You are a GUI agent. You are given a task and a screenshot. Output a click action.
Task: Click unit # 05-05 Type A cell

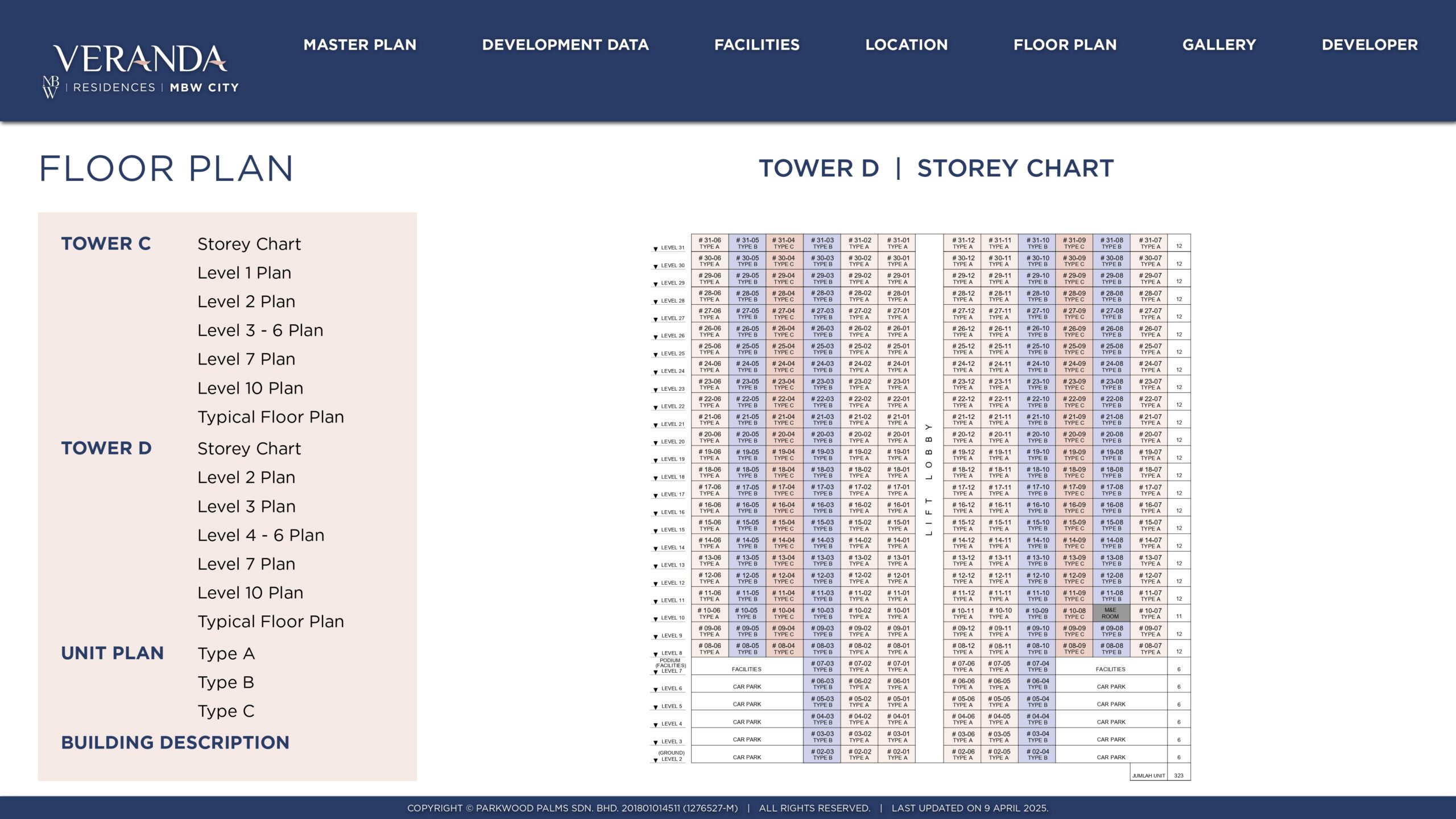click(x=1000, y=701)
